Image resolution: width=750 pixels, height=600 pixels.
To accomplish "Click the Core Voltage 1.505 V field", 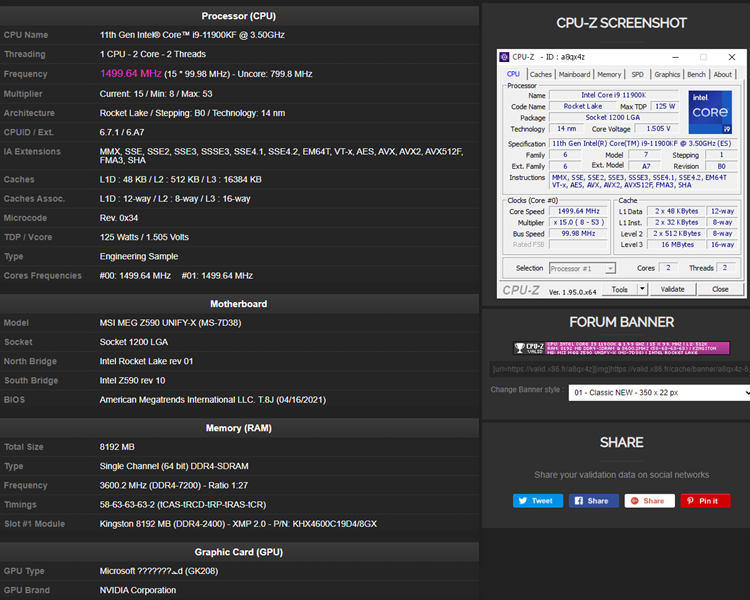I will [658, 129].
